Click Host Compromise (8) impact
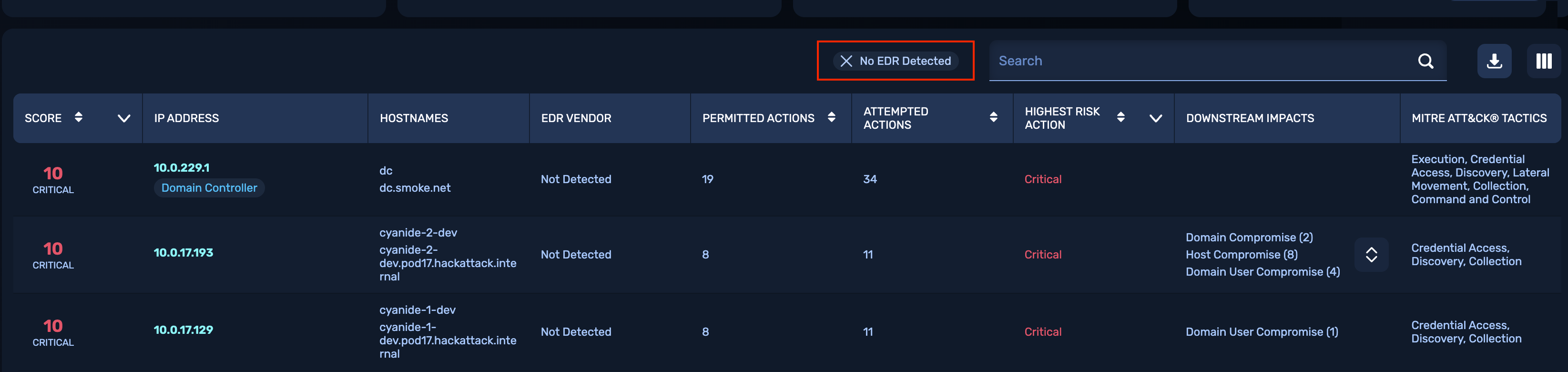The image size is (1568, 372). click(1241, 255)
